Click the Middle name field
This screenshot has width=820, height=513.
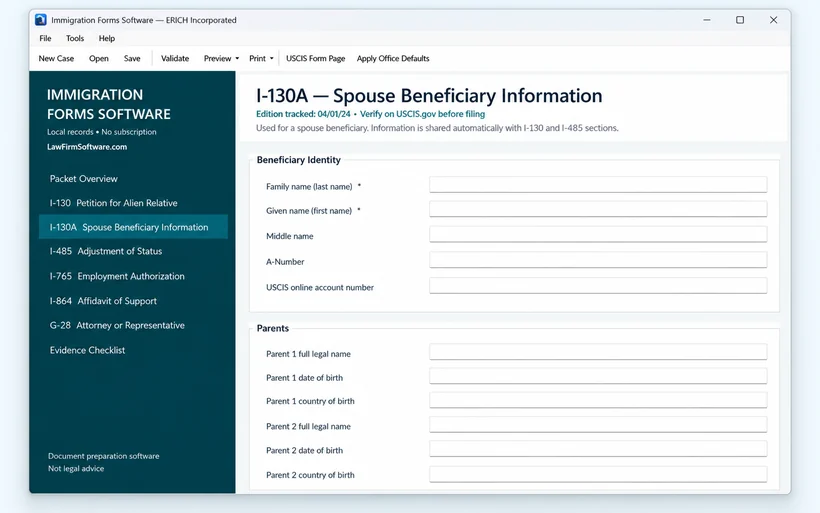(598, 234)
